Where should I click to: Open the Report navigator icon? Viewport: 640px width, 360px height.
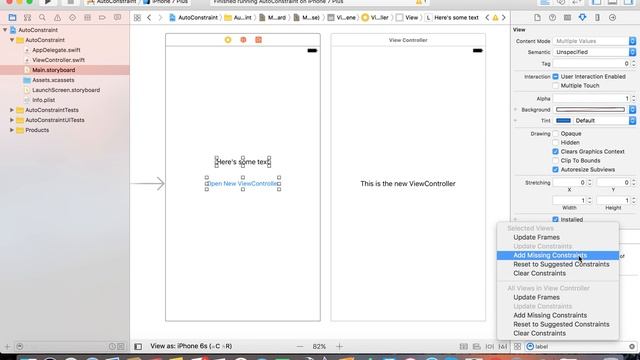(117, 18)
